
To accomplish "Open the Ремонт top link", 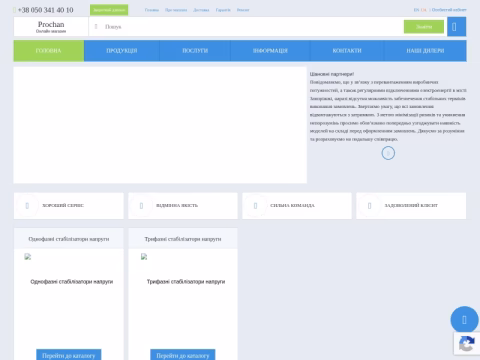I will point(243,10).
